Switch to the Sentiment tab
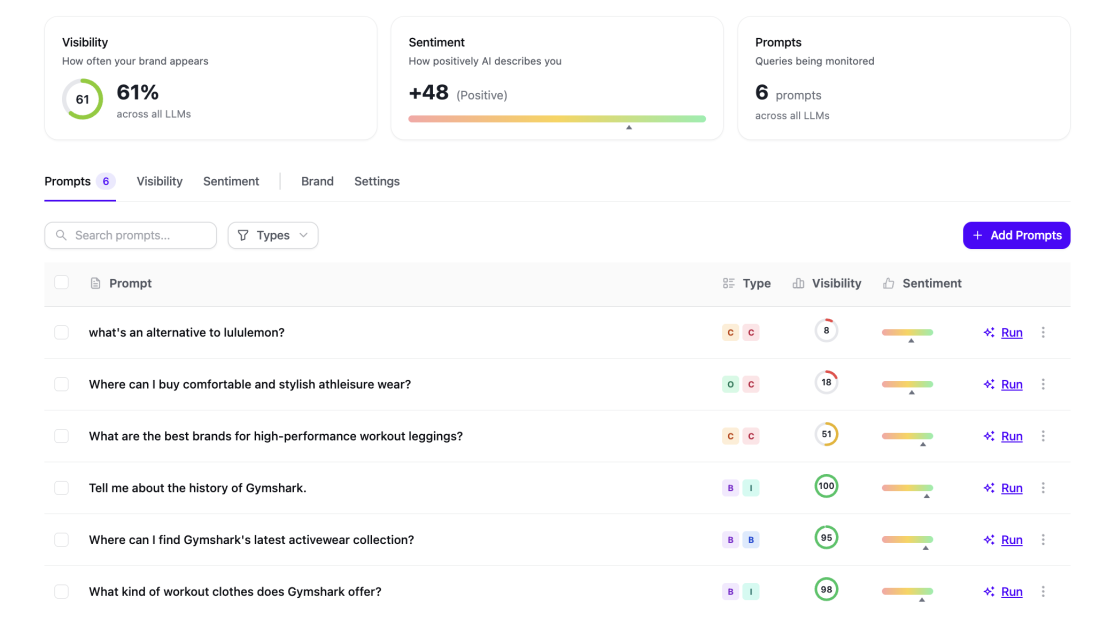The image size is (1100, 637). coord(230,181)
